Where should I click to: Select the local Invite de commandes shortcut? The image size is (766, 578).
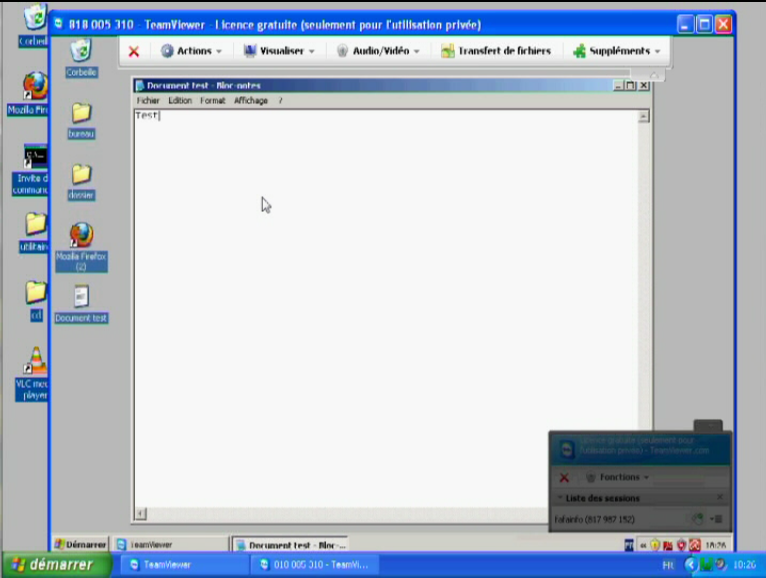(x=30, y=170)
